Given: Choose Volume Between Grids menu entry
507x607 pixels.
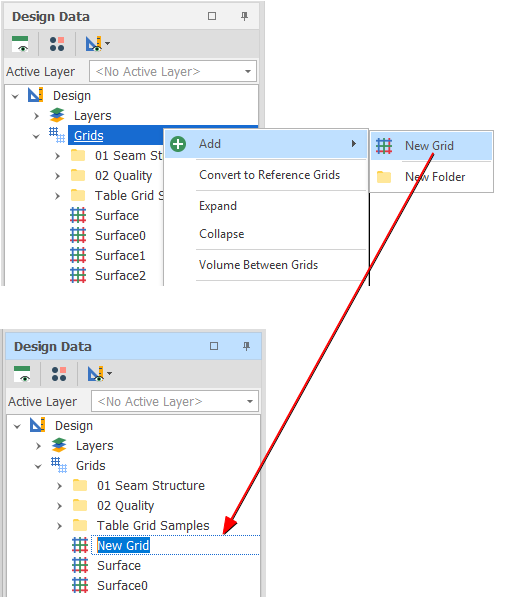Looking at the screenshot, I should [259, 265].
